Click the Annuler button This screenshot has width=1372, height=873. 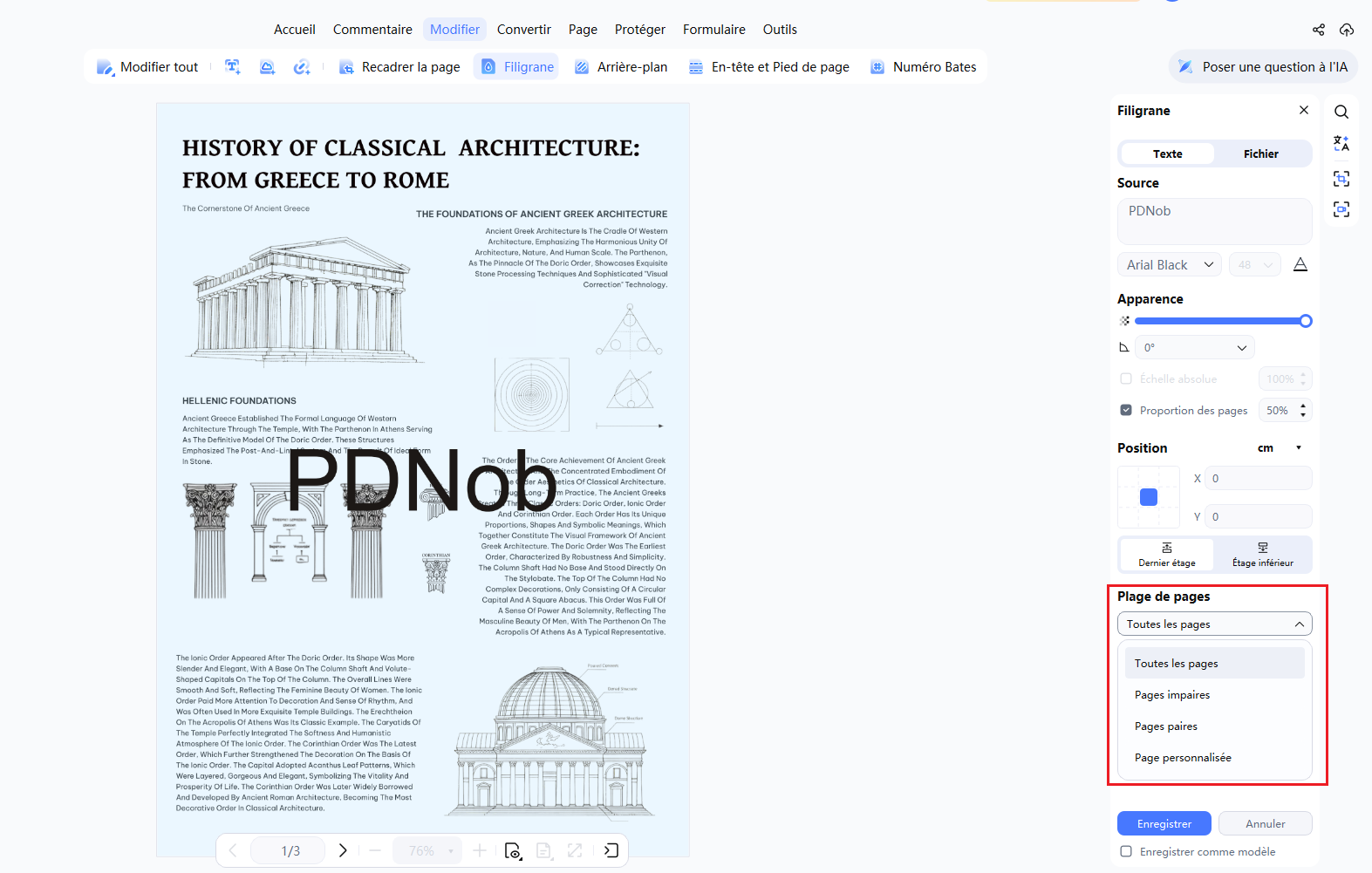[1266, 823]
